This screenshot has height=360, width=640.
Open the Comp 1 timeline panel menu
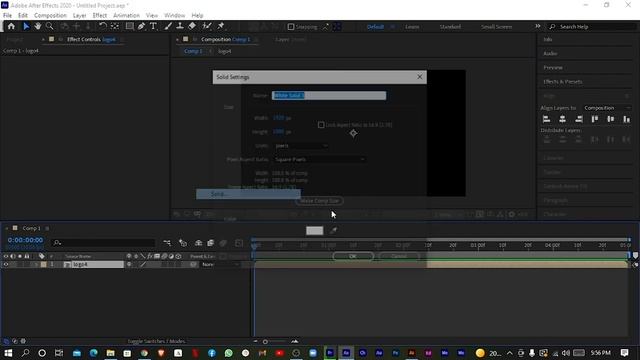tap(47, 228)
